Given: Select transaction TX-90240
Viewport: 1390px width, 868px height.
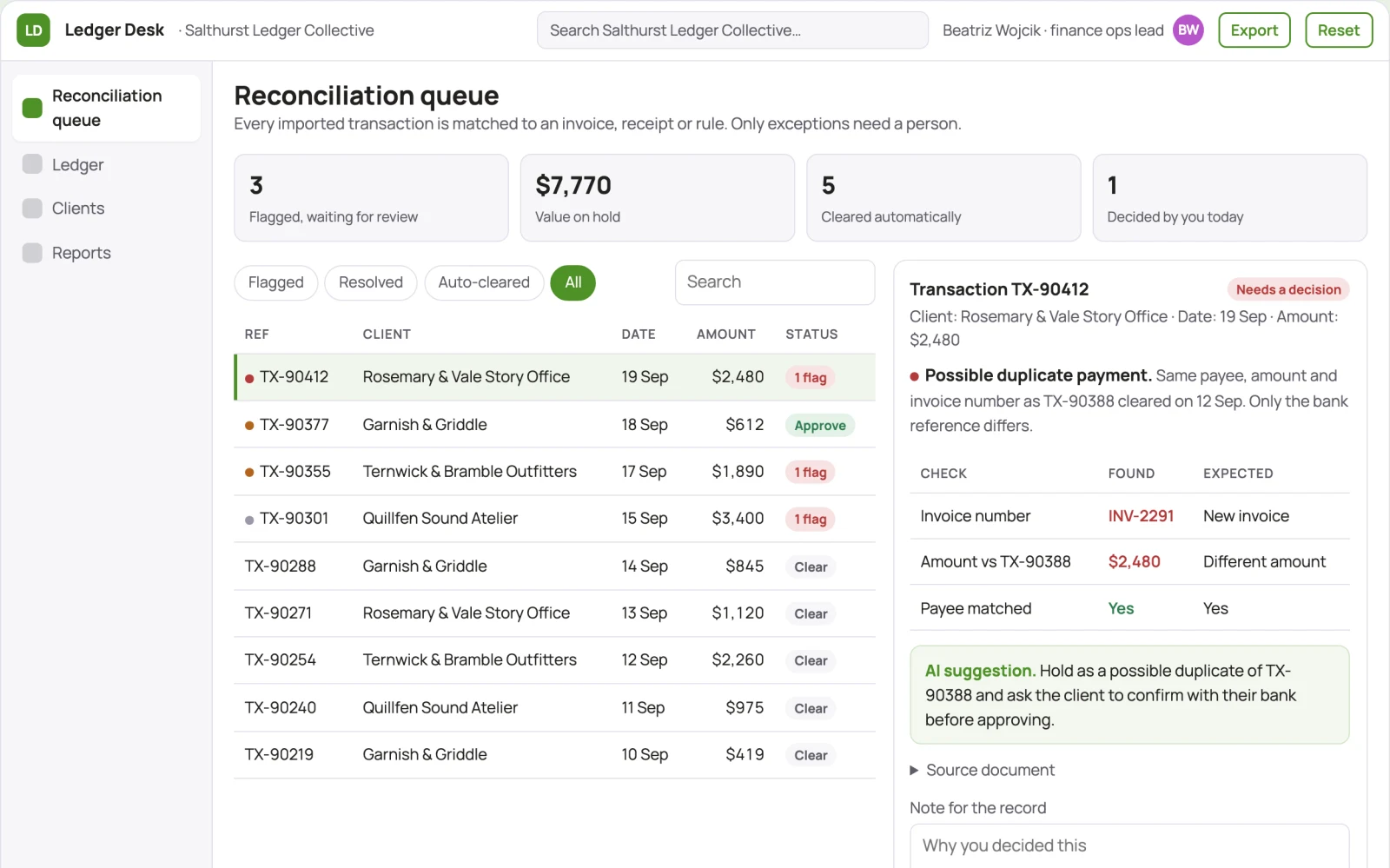Looking at the screenshot, I should coord(554,708).
